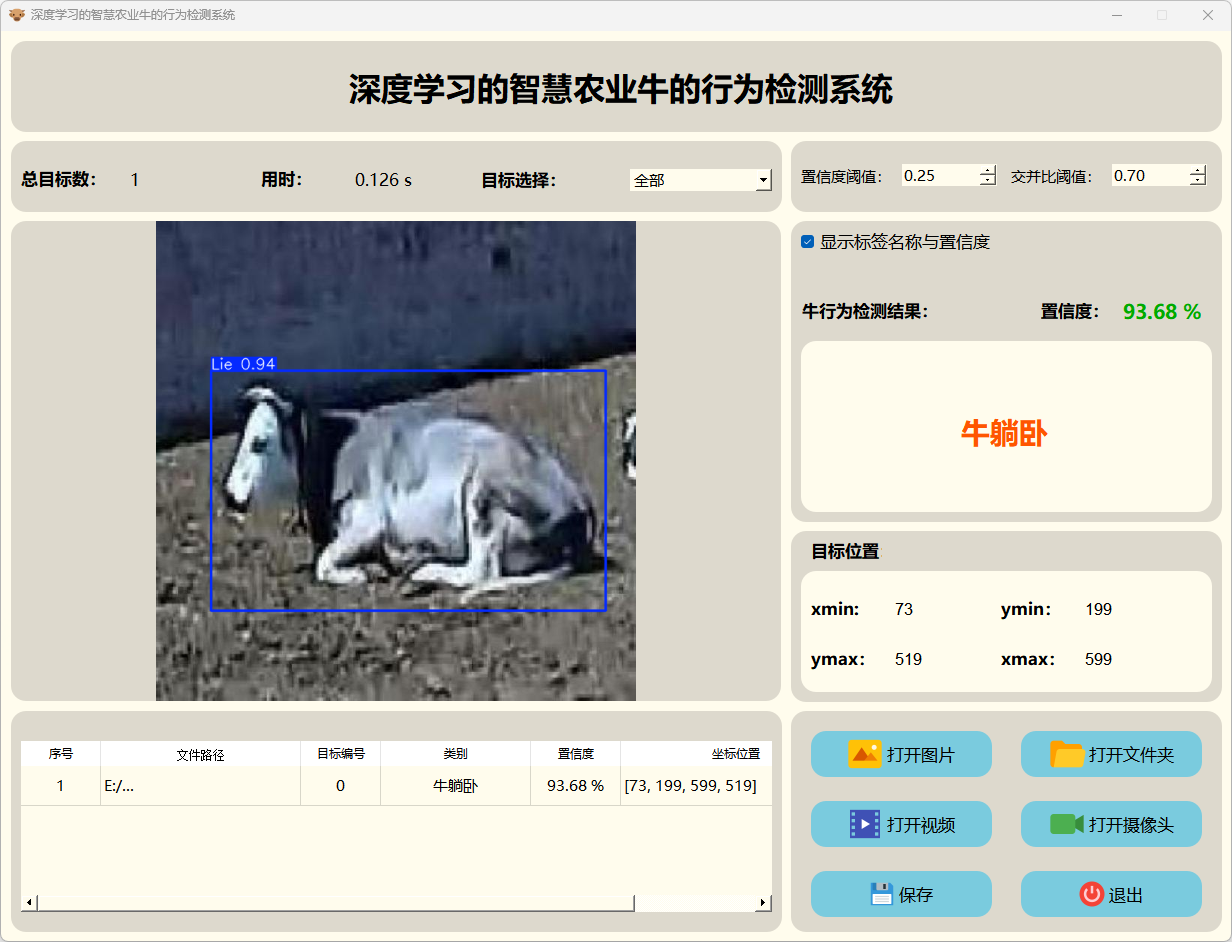Click the 93.68 % cell in table row
The width and height of the screenshot is (1232, 942).
[576, 786]
